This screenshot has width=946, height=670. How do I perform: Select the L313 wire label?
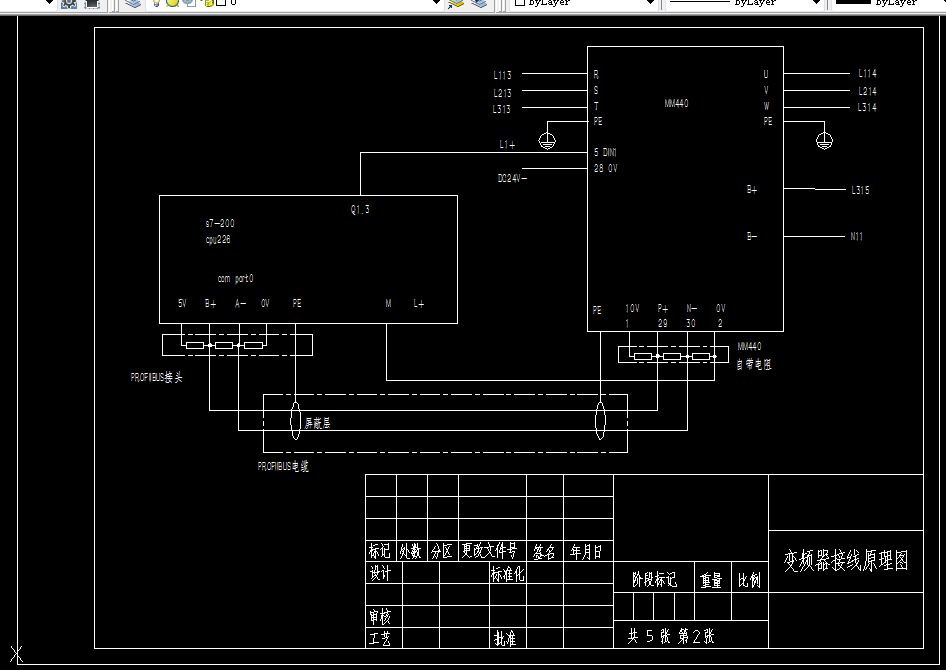click(x=501, y=109)
